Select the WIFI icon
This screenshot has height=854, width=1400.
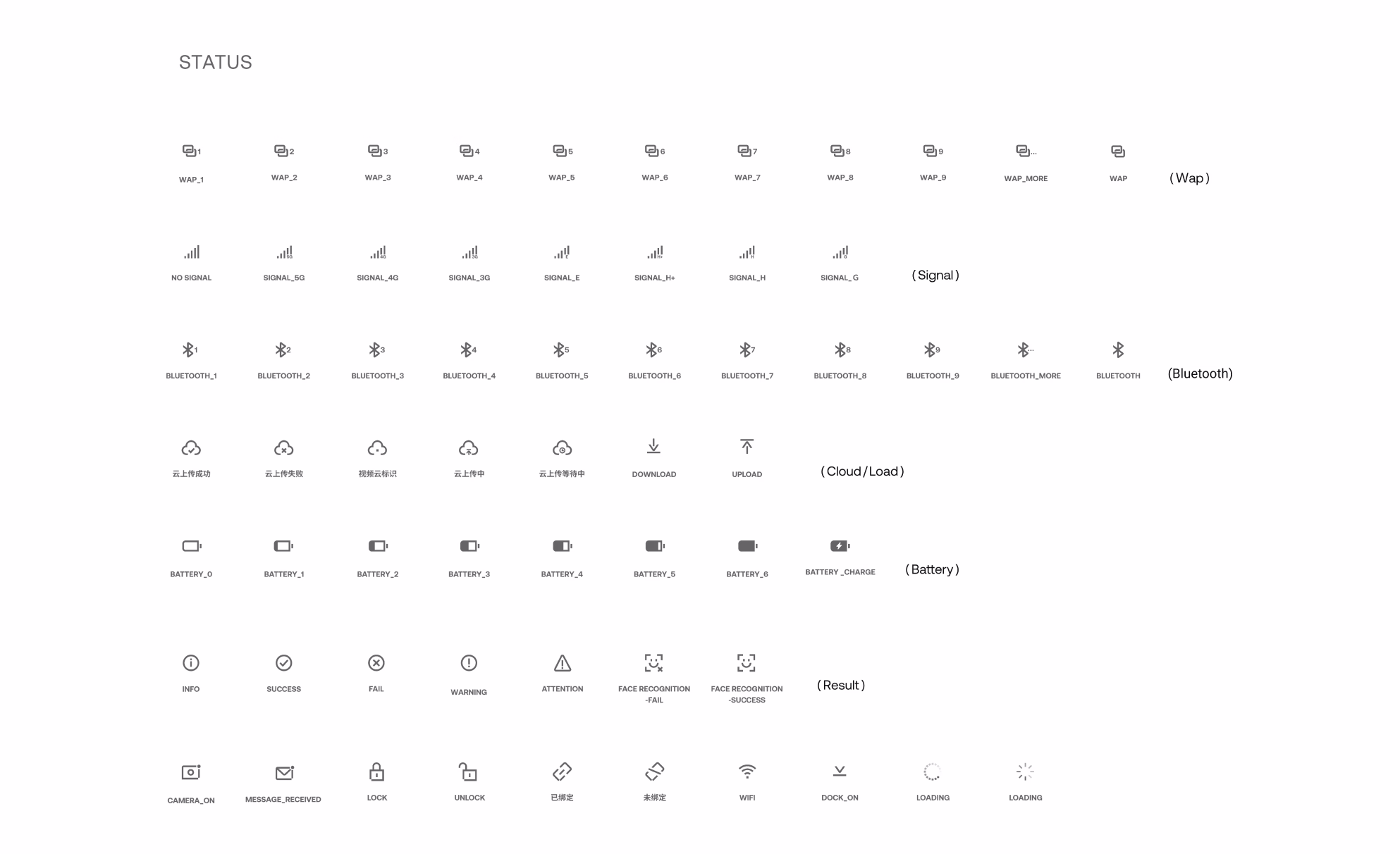pyautogui.click(x=747, y=772)
